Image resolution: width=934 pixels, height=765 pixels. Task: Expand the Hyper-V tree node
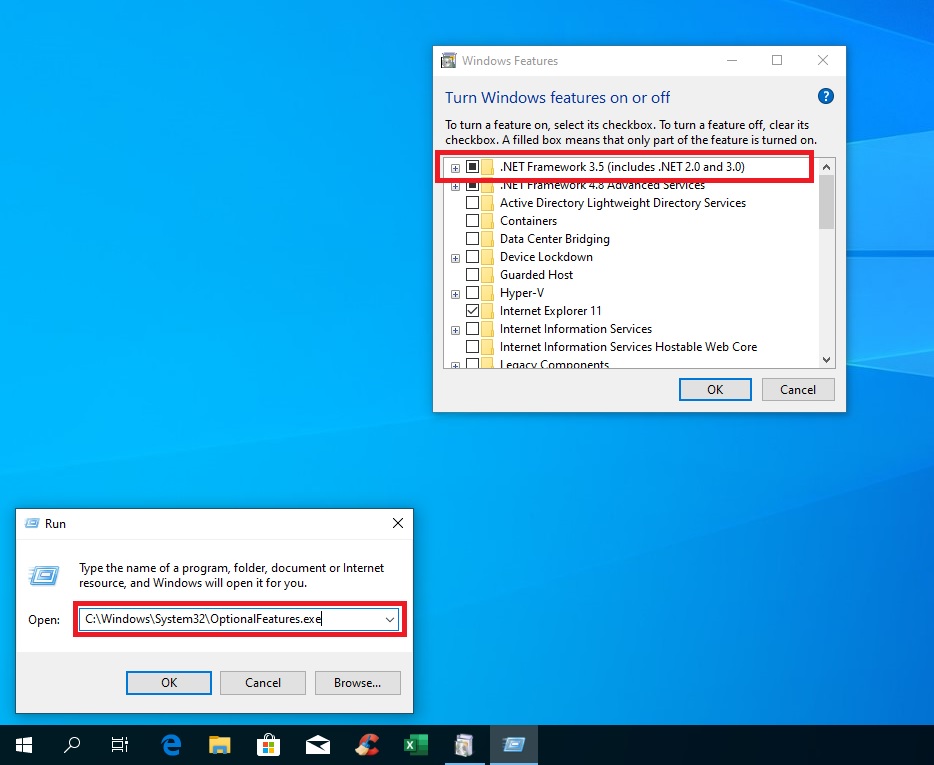click(x=455, y=294)
